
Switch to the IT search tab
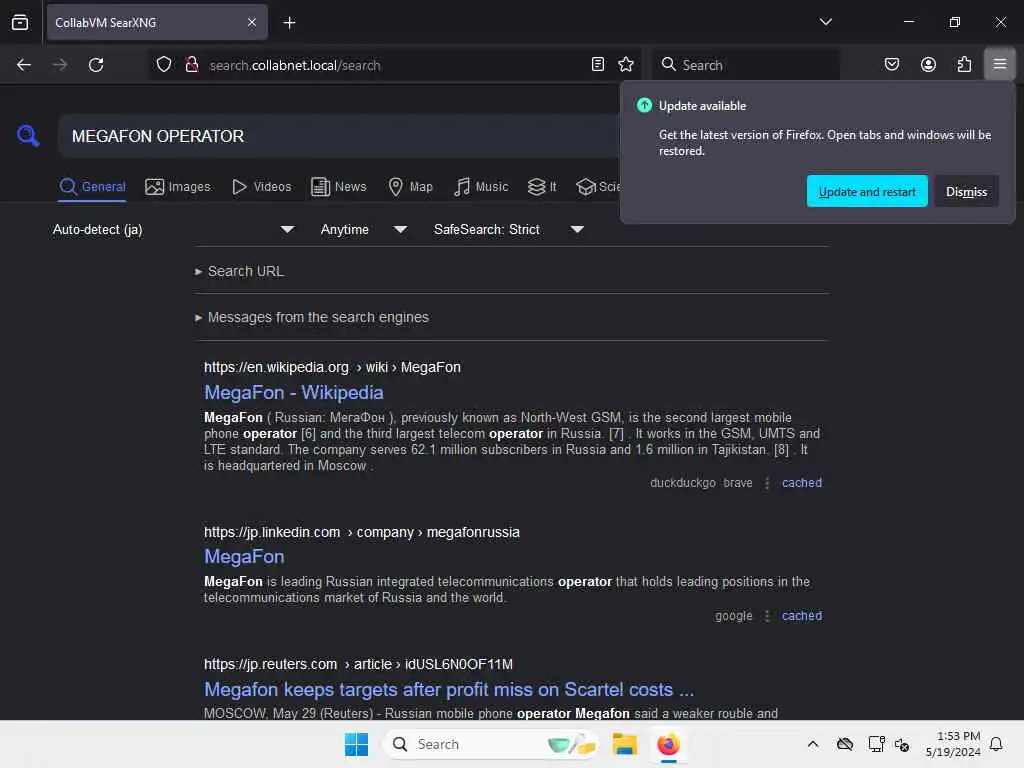point(542,187)
